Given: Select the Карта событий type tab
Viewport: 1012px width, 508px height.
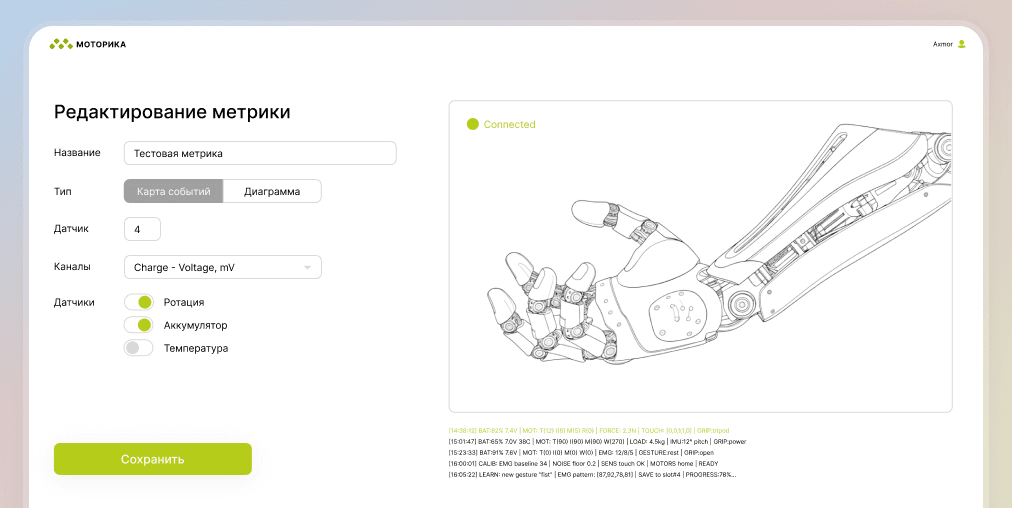Looking at the screenshot, I should [x=173, y=191].
